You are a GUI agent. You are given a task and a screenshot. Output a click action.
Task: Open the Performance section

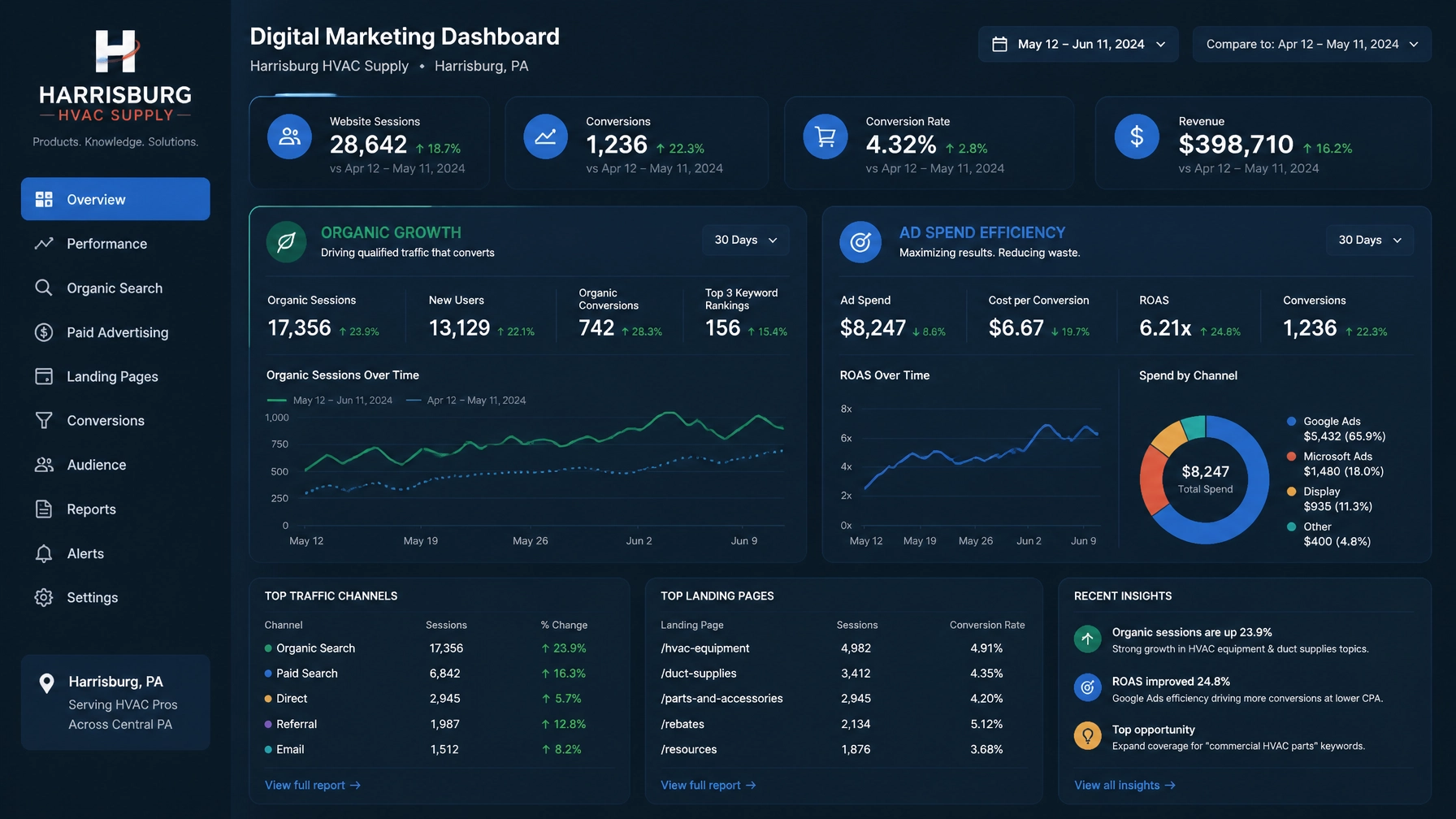click(115, 244)
